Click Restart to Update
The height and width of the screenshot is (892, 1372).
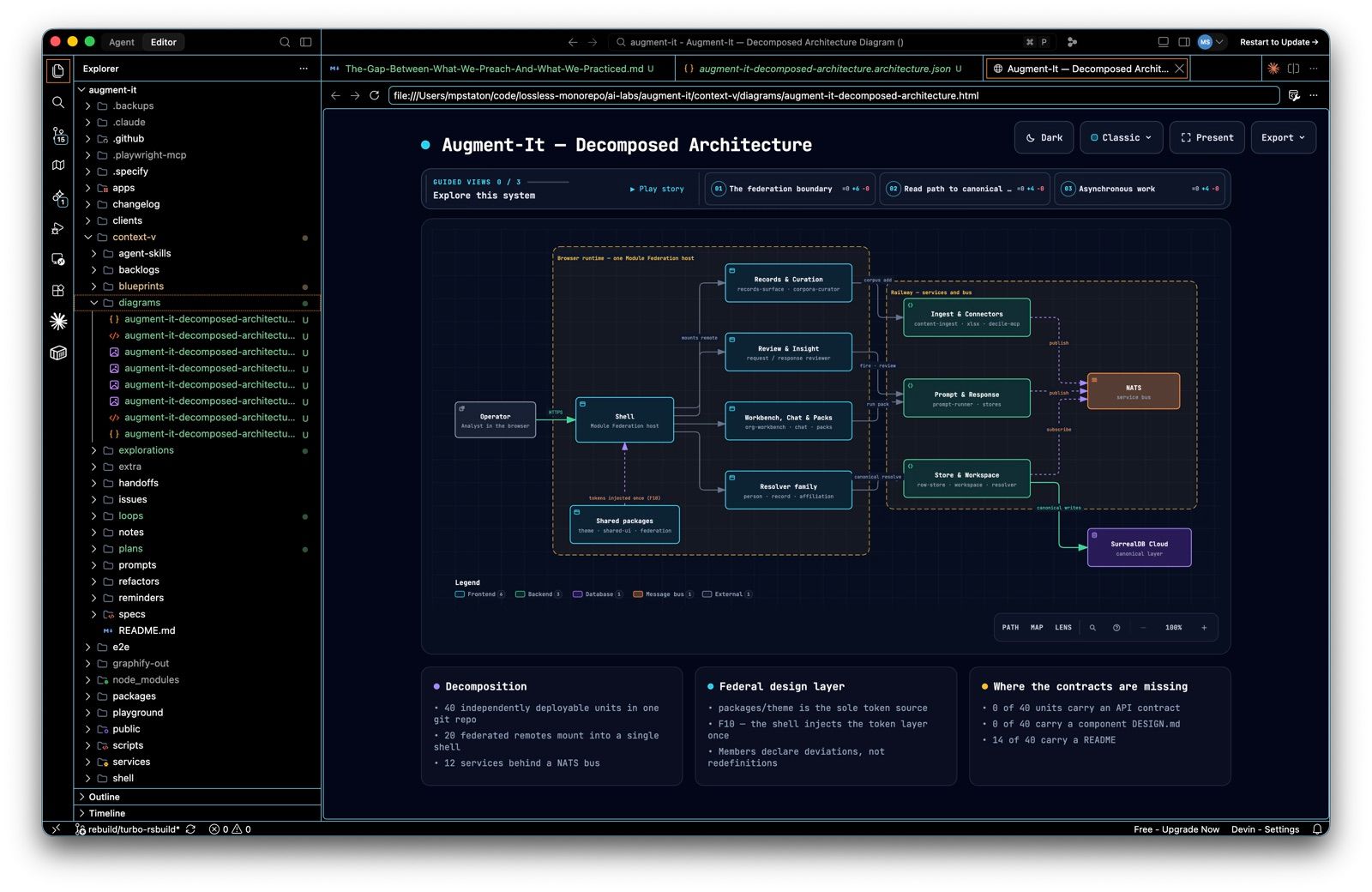point(1279,42)
